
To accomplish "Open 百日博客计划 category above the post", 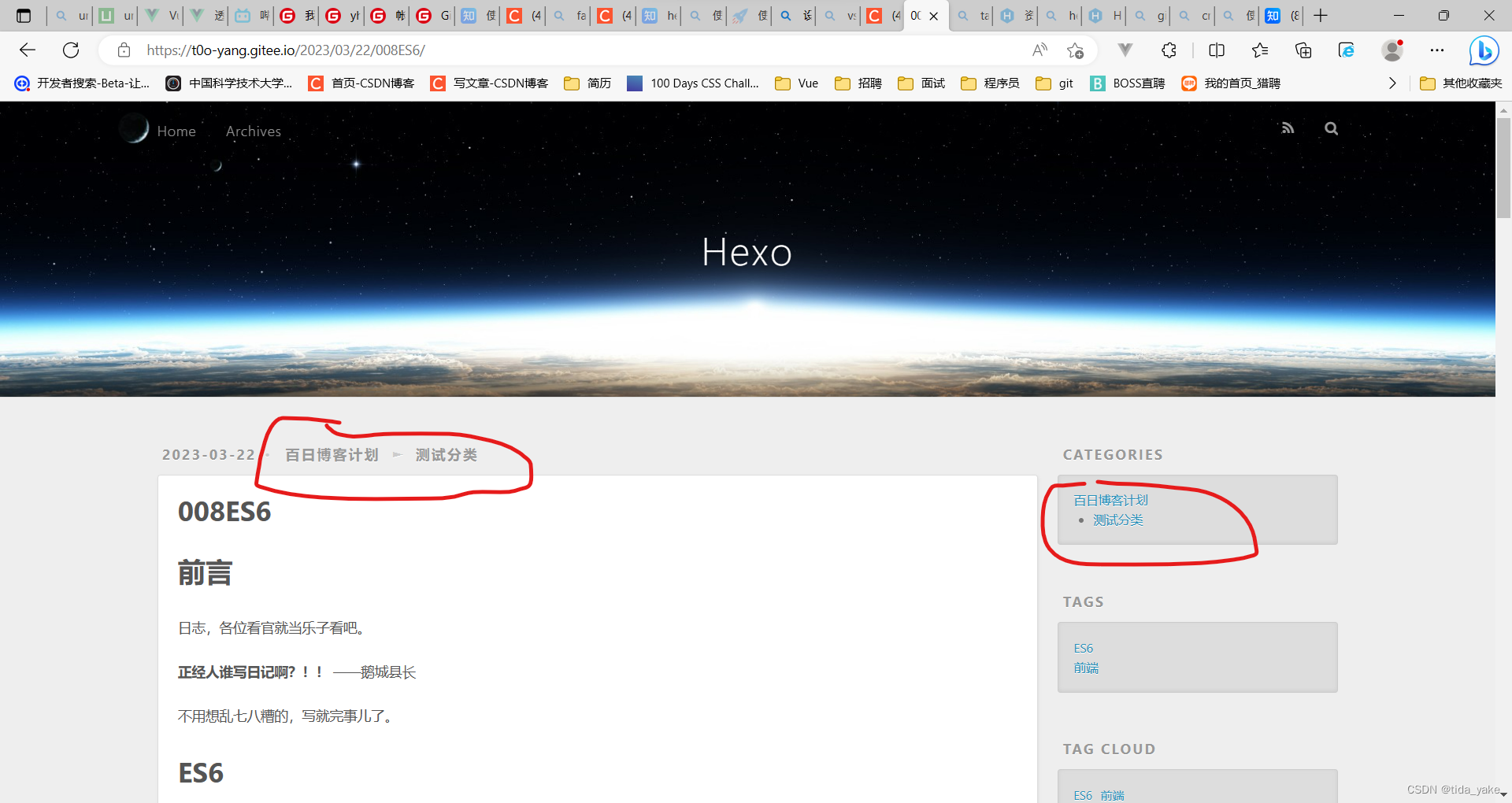I will 332,455.
